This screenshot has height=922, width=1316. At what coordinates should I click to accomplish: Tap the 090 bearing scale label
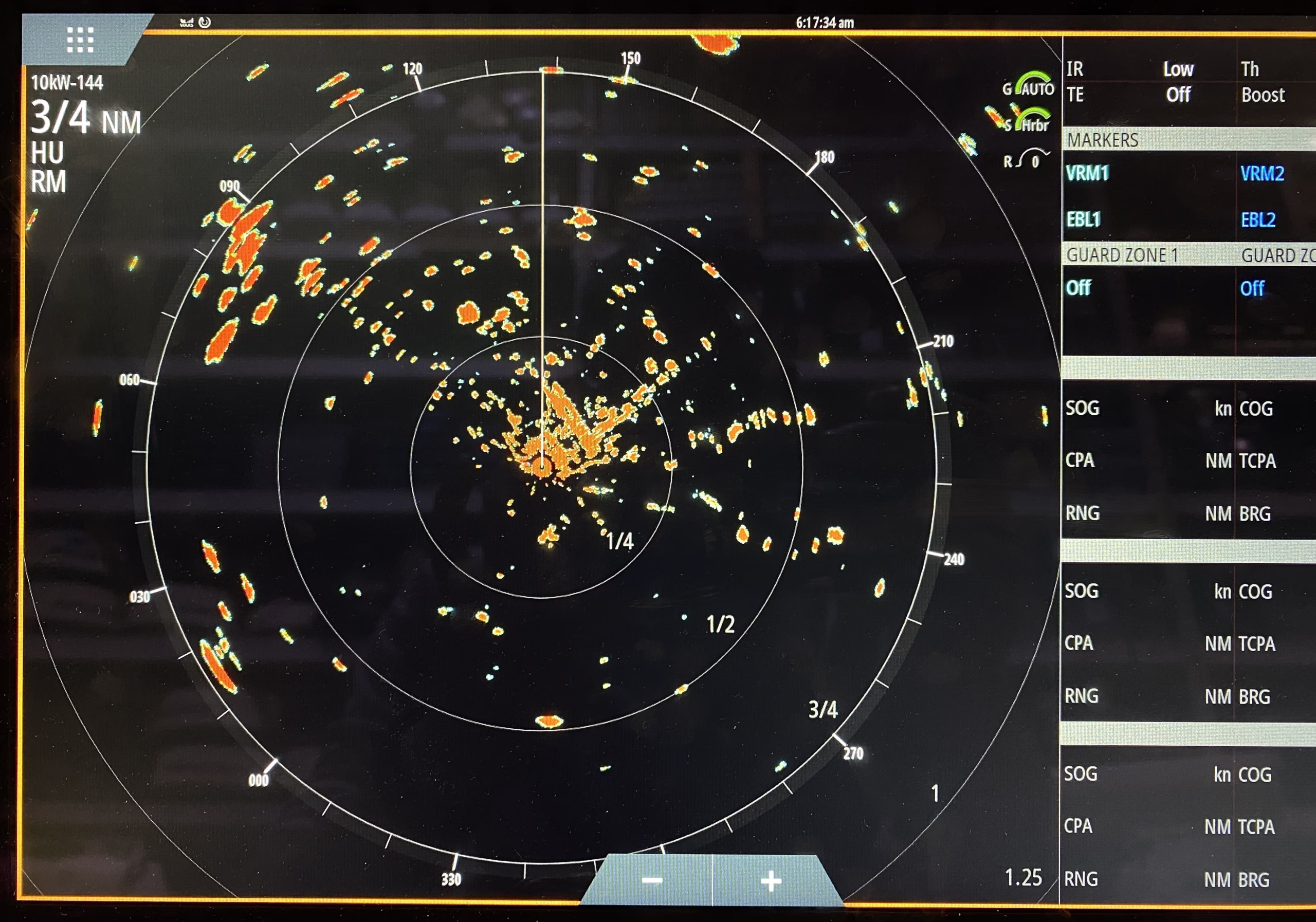229,186
